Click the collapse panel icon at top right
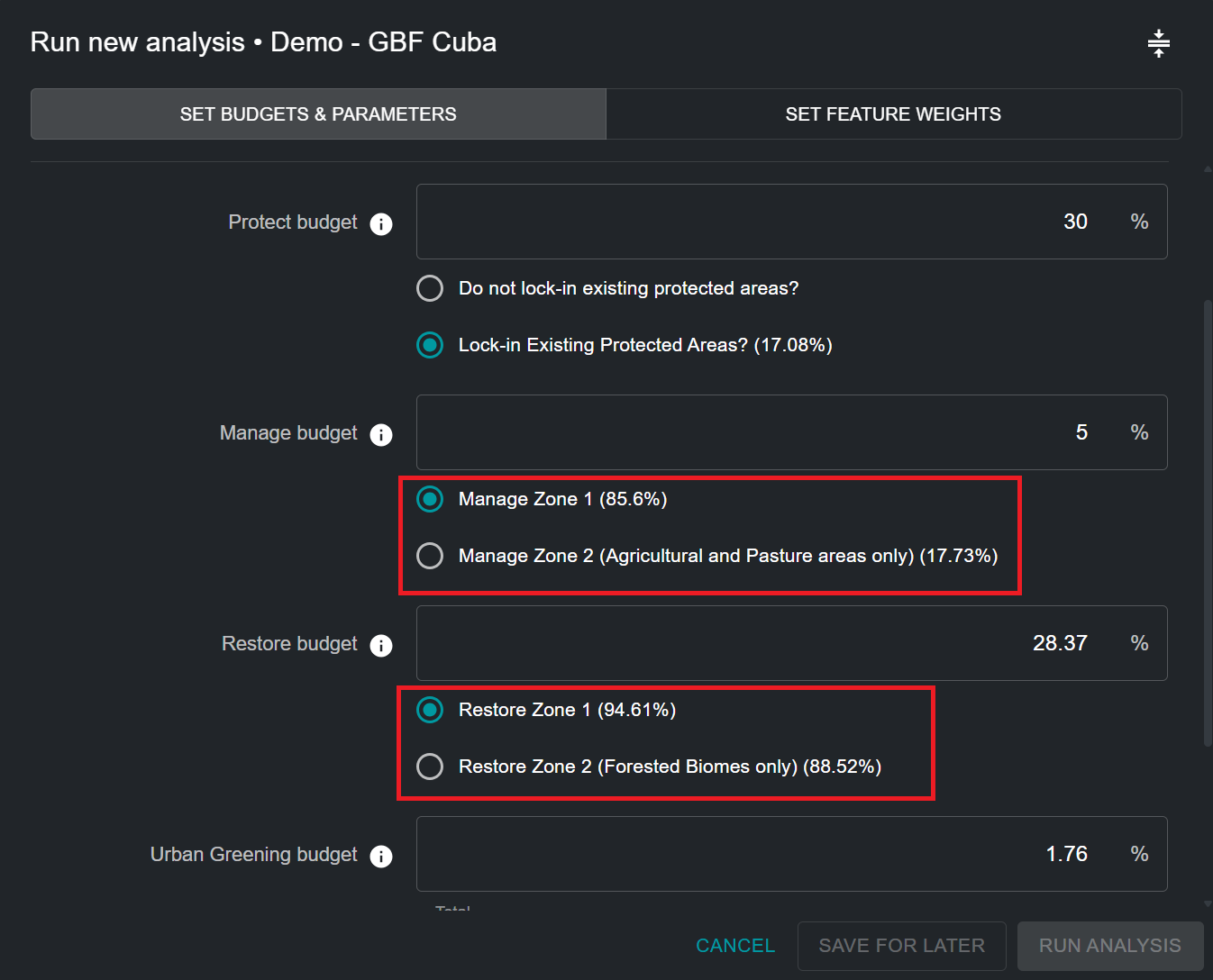The width and height of the screenshot is (1213, 980). coord(1158,43)
